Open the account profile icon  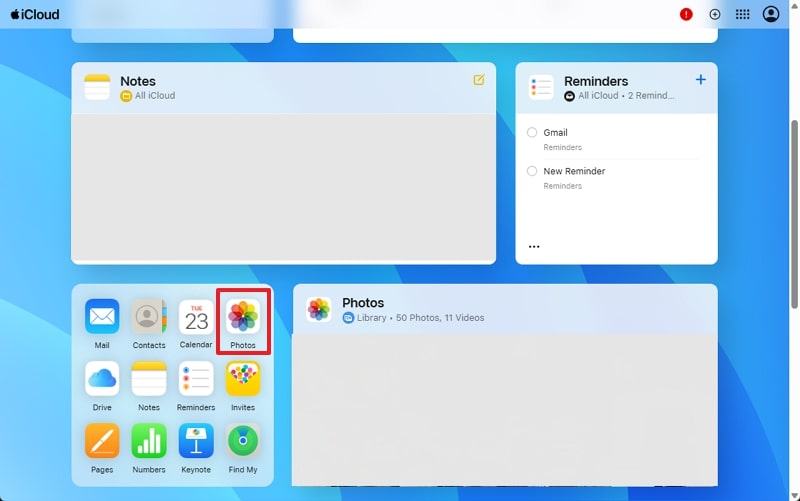tap(771, 14)
